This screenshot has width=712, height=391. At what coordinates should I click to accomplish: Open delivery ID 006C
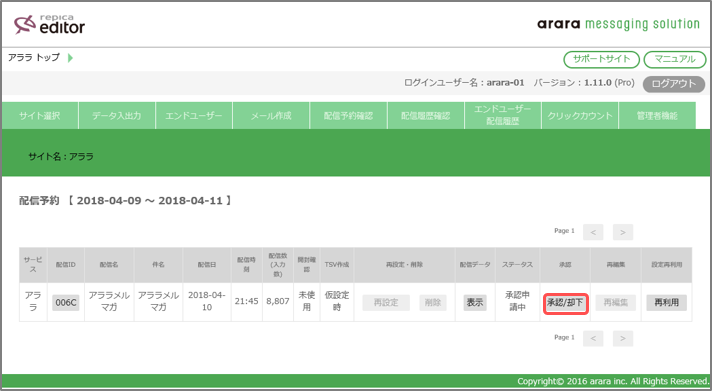click(66, 302)
